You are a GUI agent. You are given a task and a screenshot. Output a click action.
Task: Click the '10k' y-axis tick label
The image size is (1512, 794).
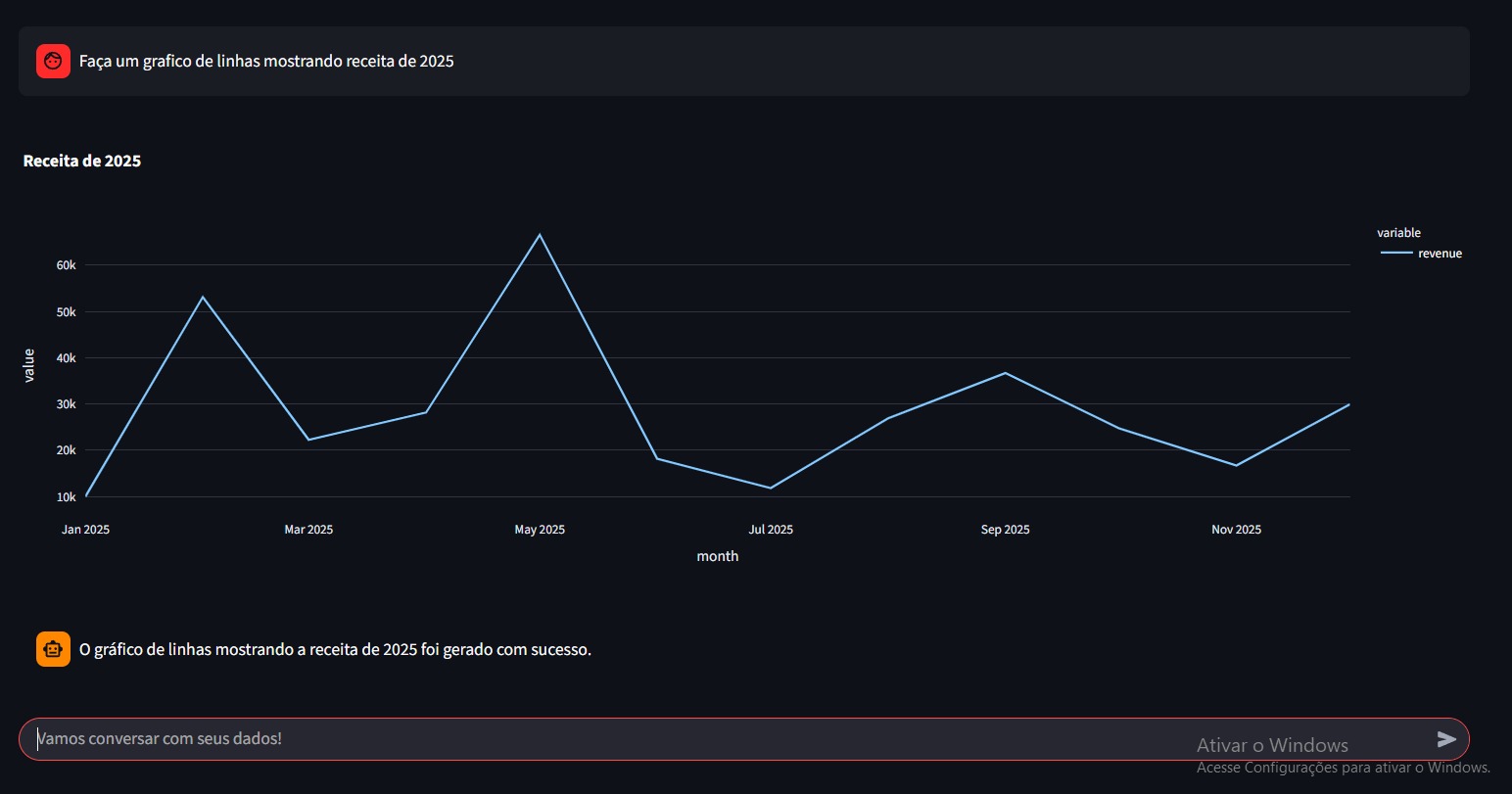pos(66,497)
